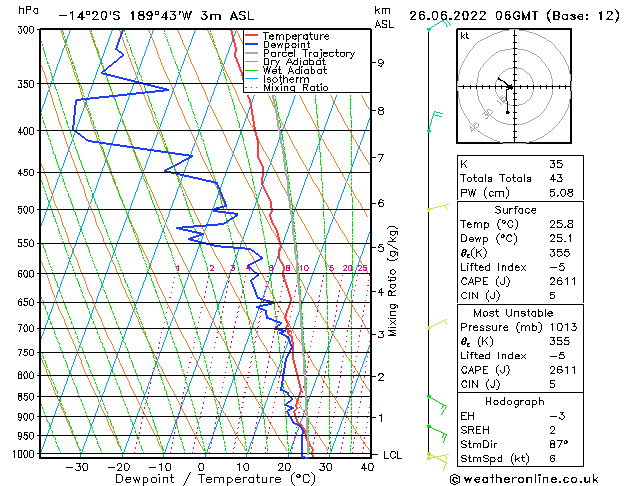This screenshot has width=629, height=486.
Task: Click the yellow wind barb at 700 hPa
Action: click(x=437, y=324)
